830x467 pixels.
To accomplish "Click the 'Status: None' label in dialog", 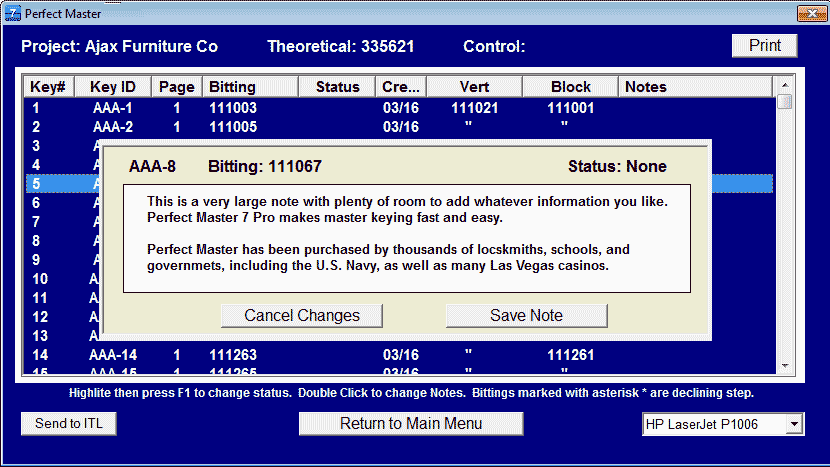I will 617,166.
